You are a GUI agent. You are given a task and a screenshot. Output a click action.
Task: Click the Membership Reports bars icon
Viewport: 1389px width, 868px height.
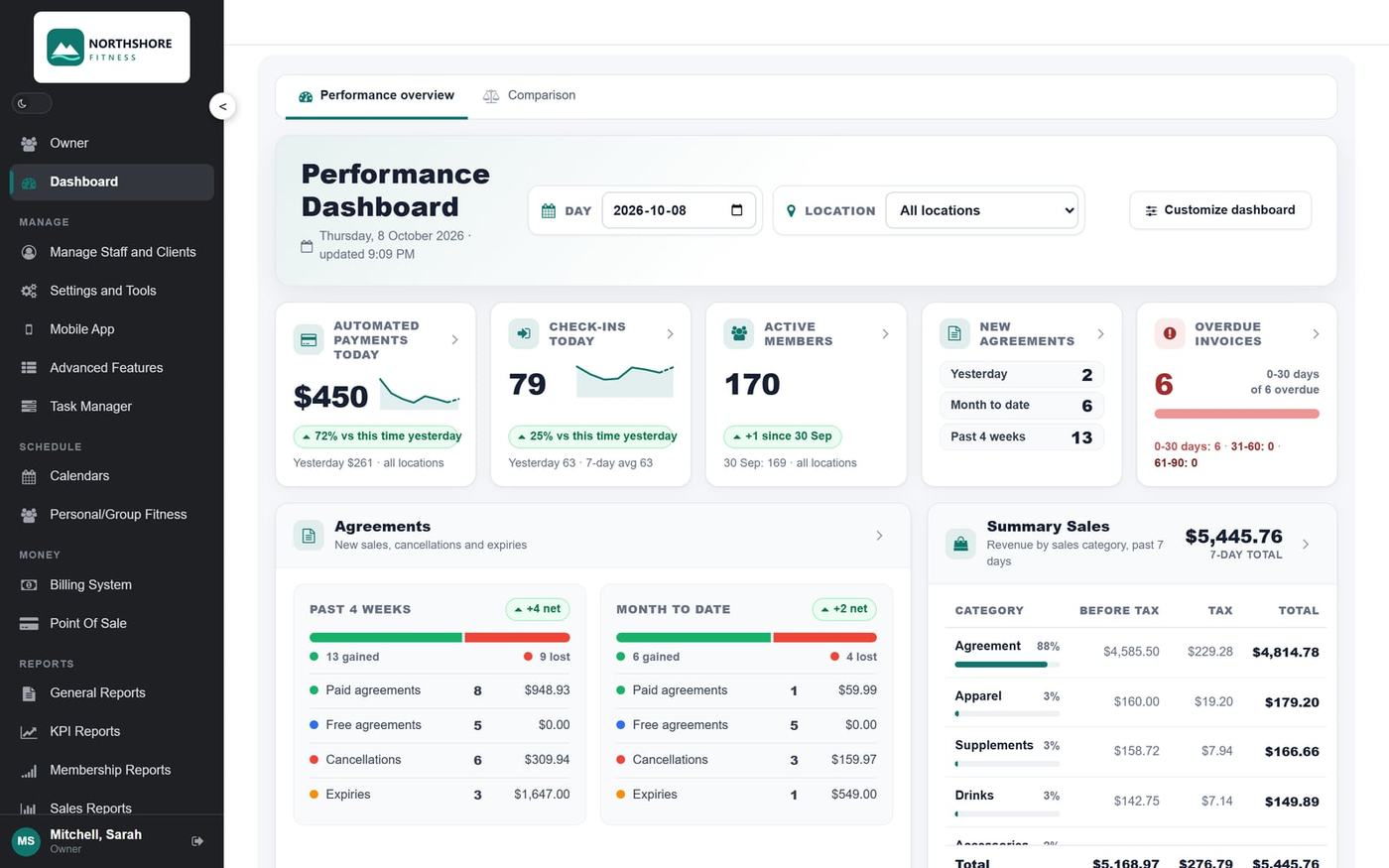(29, 771)
